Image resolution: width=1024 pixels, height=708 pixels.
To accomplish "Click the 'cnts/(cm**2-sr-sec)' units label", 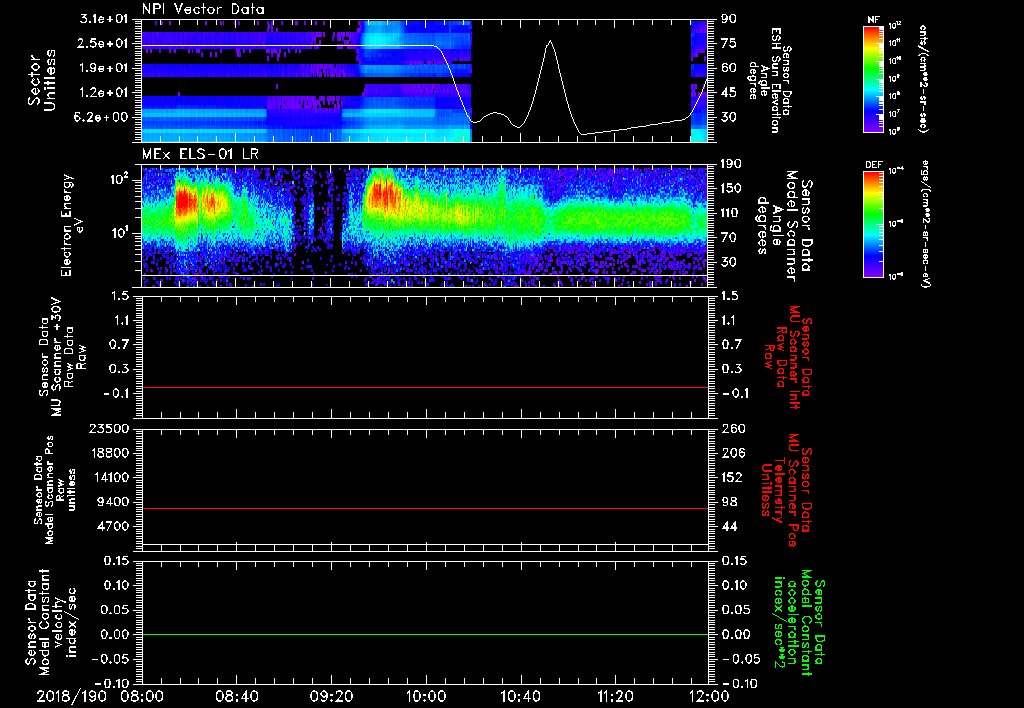I will [923, 78].
